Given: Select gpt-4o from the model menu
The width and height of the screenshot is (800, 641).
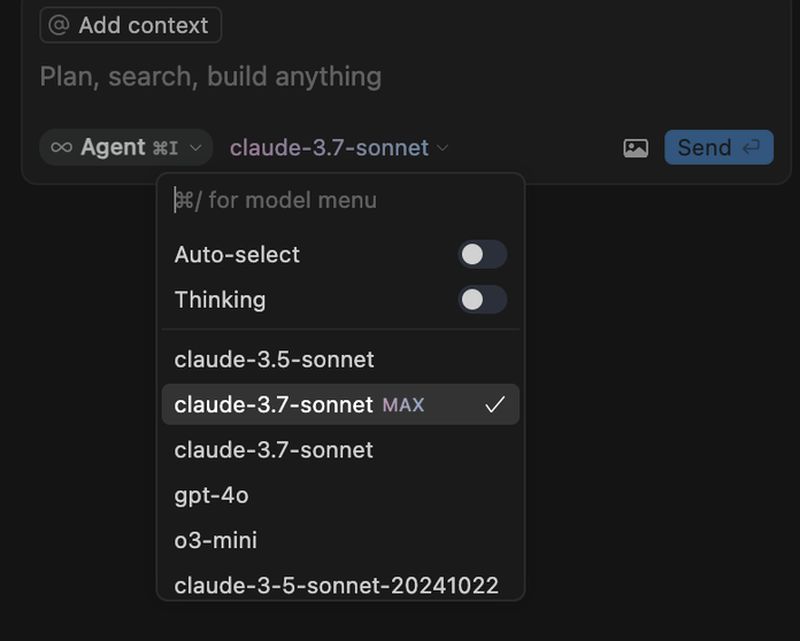Looking at the screenshot, I should (211, 495).
